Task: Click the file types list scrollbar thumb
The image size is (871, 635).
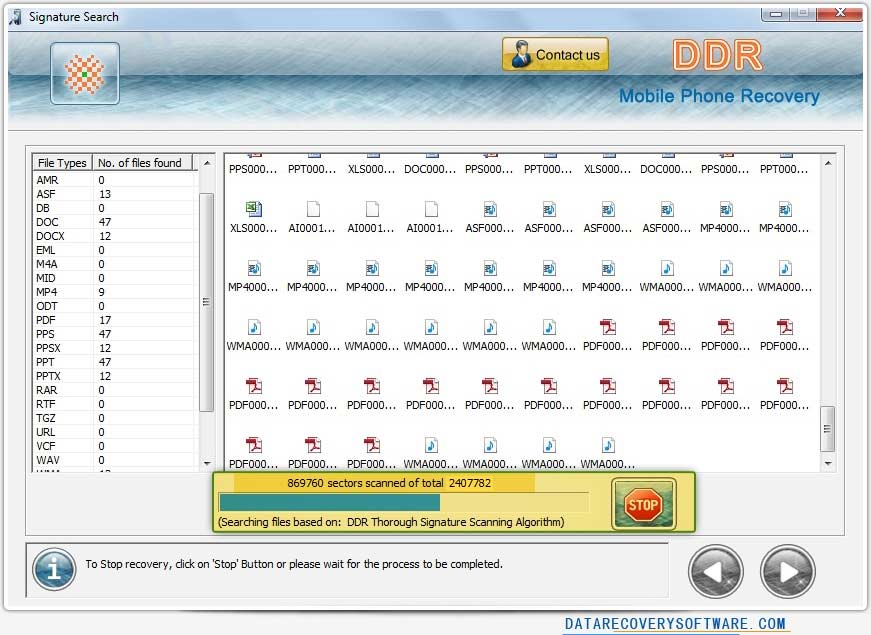Action: (x=207, y=302)
